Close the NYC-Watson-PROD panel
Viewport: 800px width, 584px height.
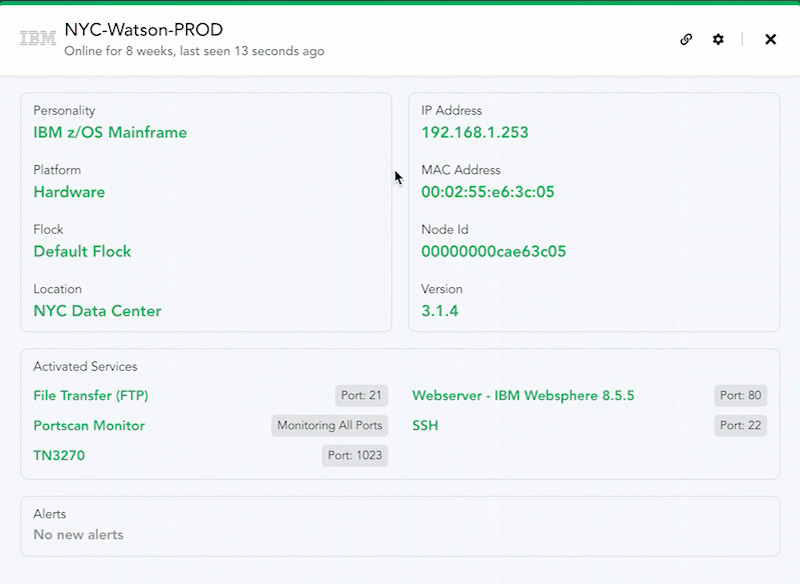coord(770,39)
